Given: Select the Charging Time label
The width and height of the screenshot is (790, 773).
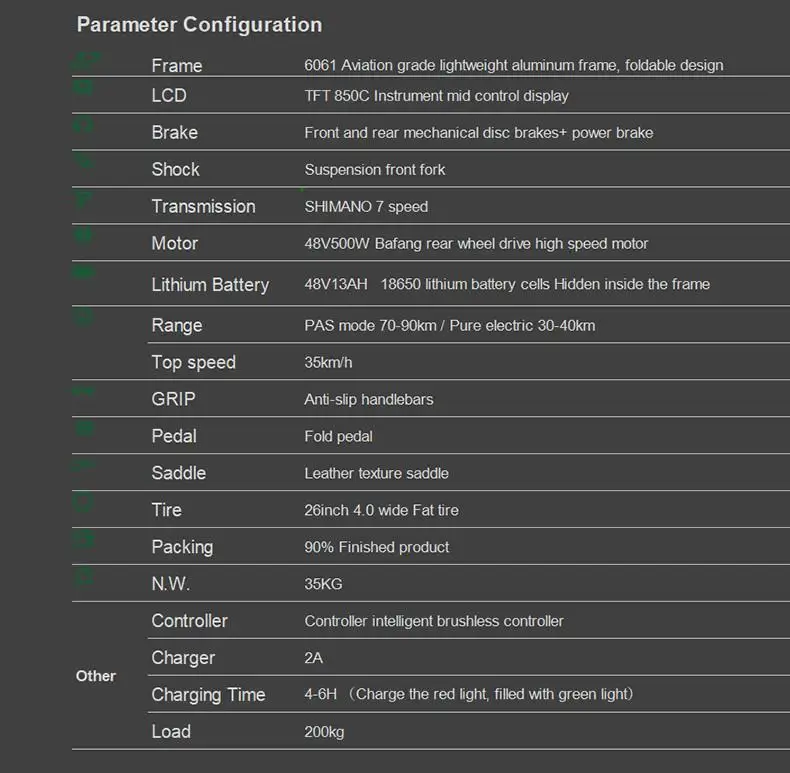Looking at the screenshot, I should click(208, 695).
